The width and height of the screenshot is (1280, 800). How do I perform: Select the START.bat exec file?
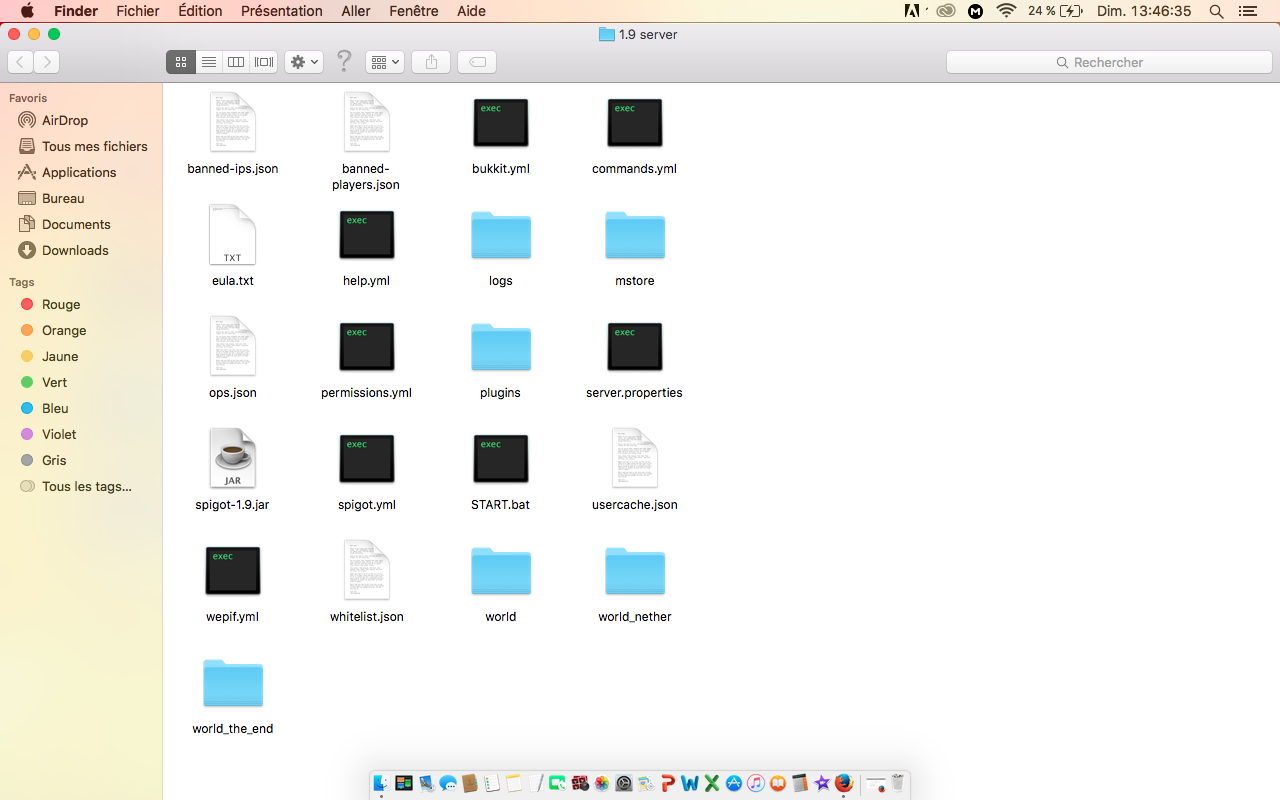coord(501,459)
